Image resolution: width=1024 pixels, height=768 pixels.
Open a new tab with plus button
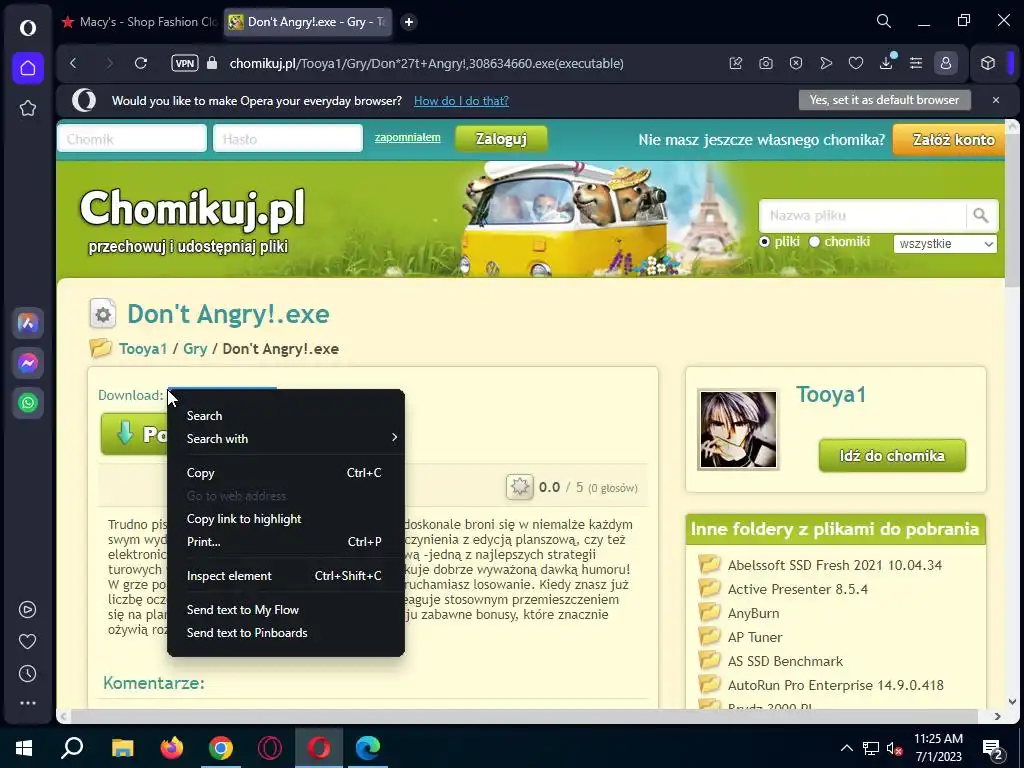click(409, 22)
